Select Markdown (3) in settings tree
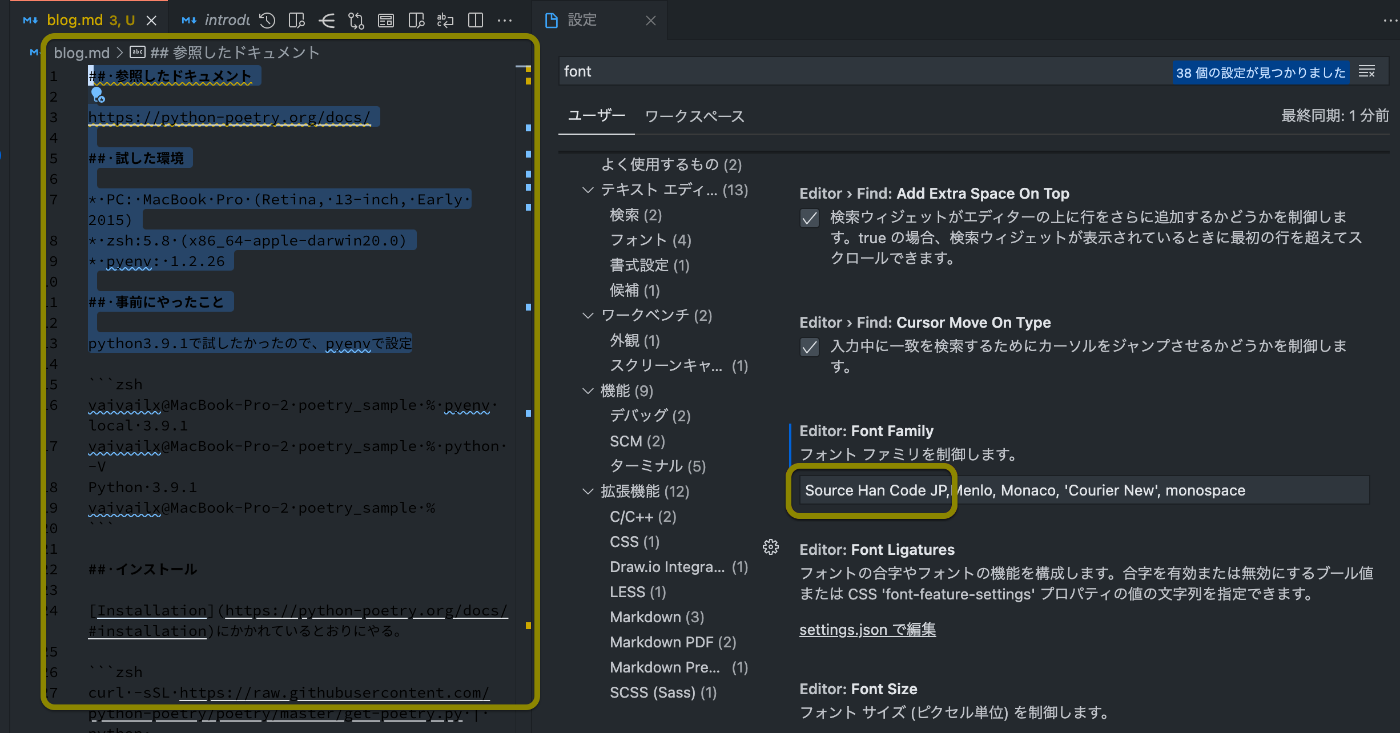1400x733 pixels. [657, 617]
